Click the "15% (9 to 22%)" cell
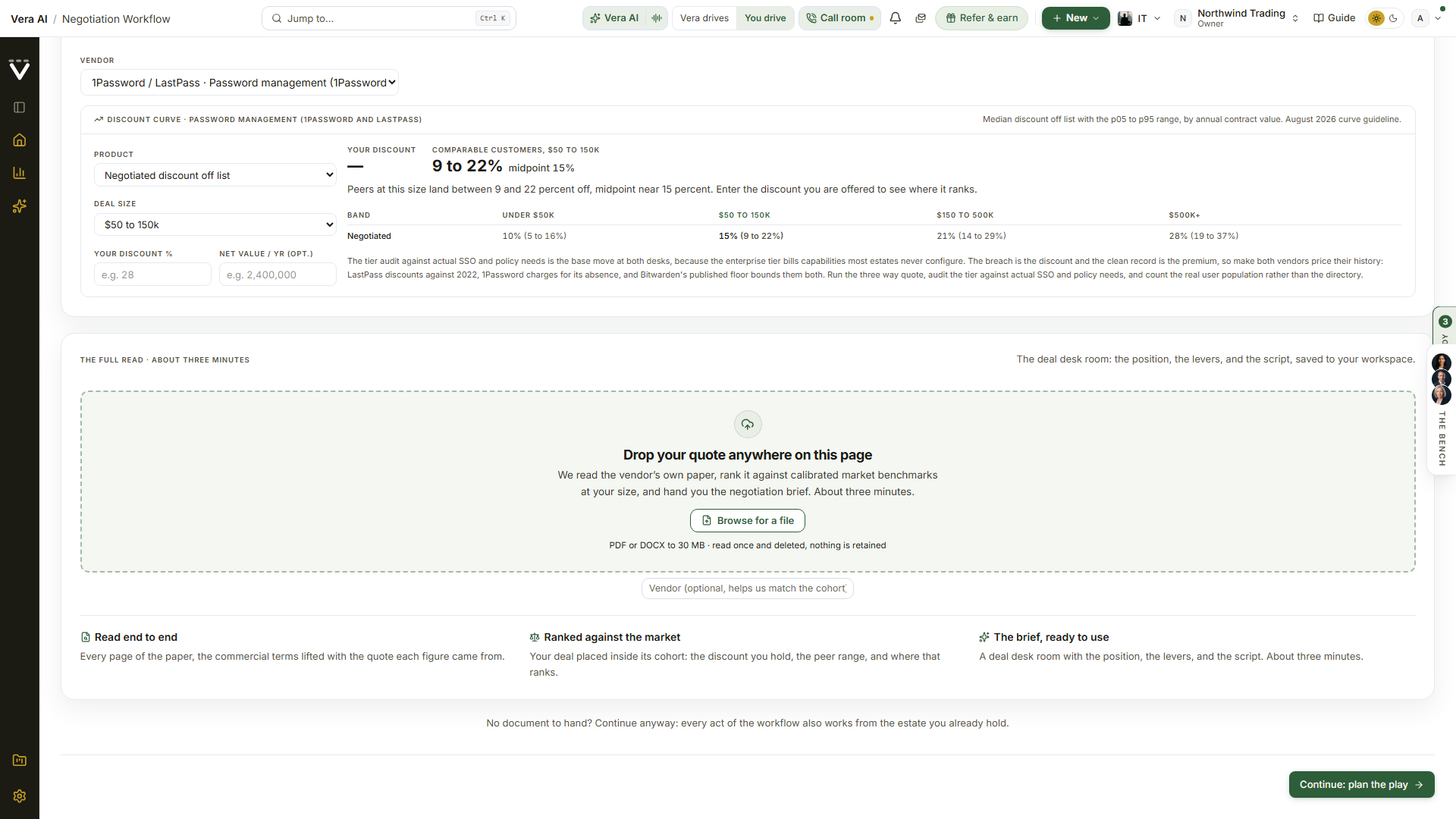This screenshot has height=819, width=1456. coord(752,237)
